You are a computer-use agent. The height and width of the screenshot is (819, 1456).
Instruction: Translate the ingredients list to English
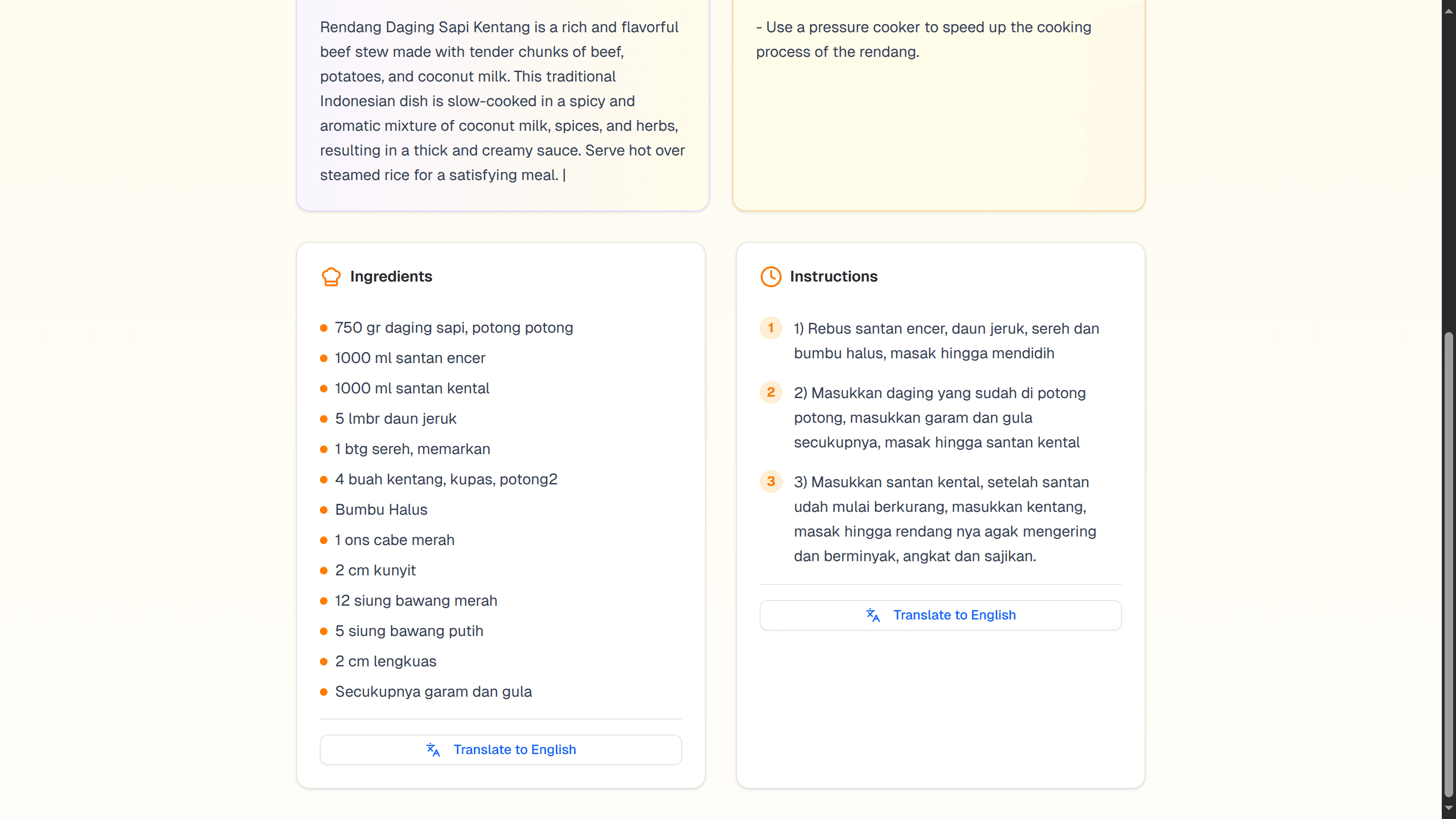(500, 749)
